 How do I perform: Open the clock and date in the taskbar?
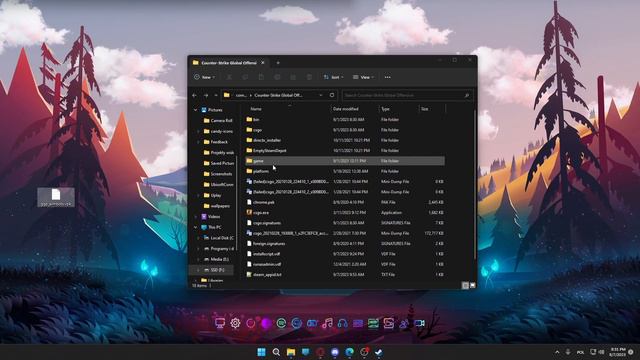618,352
